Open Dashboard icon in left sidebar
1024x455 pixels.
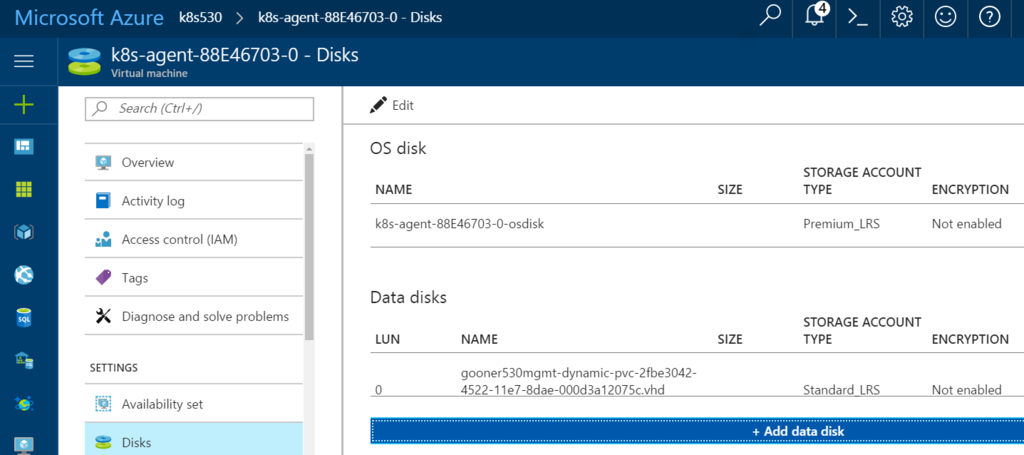(x=24, y=146)
